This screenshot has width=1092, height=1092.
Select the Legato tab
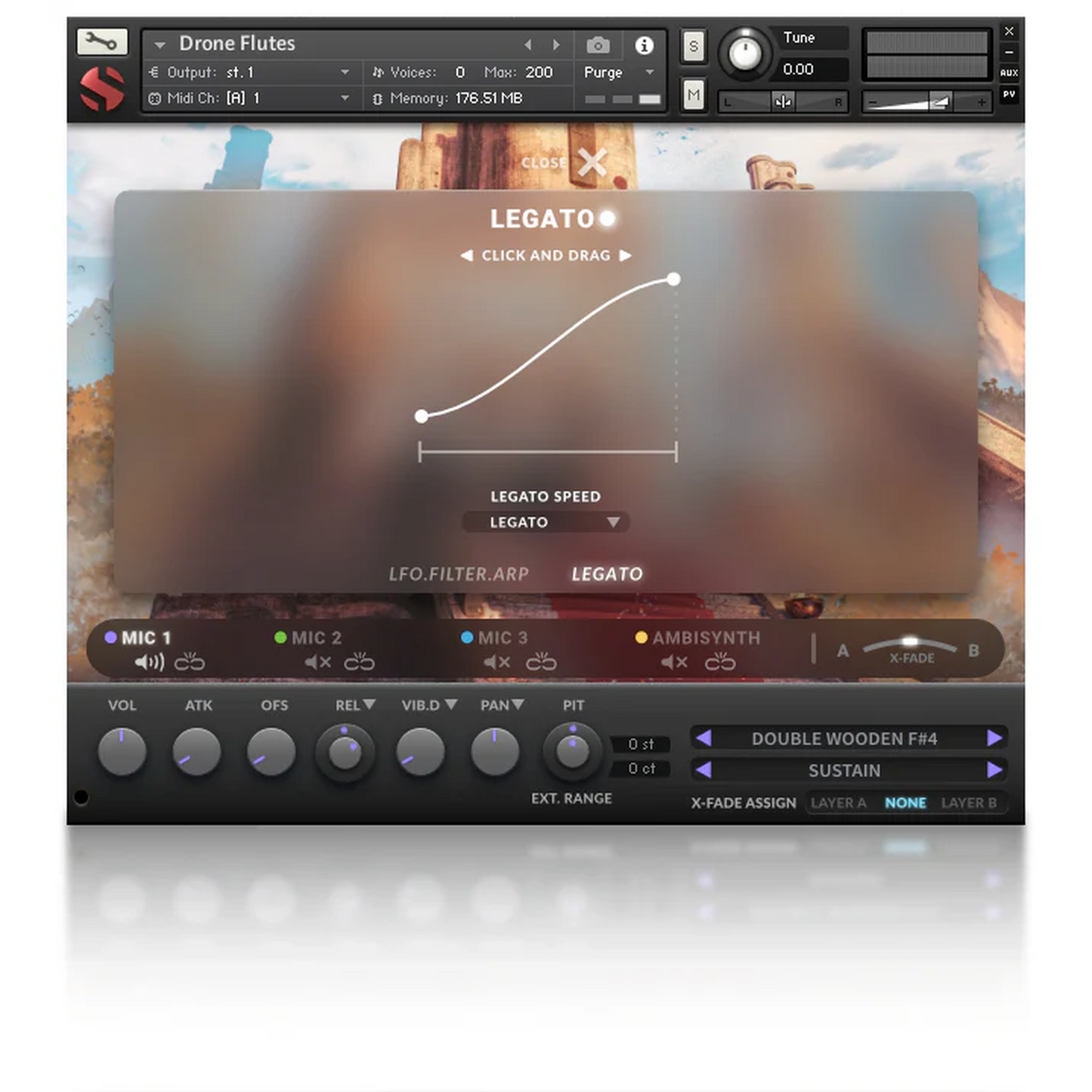coord(607,574)
